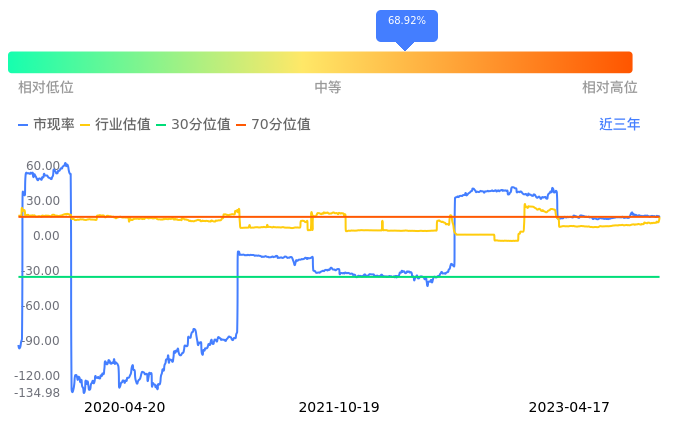Select the 2020-04-20 date on x-axis
Image resolution: width=686 pixels, height=442 pixels.
coord(124,408)
